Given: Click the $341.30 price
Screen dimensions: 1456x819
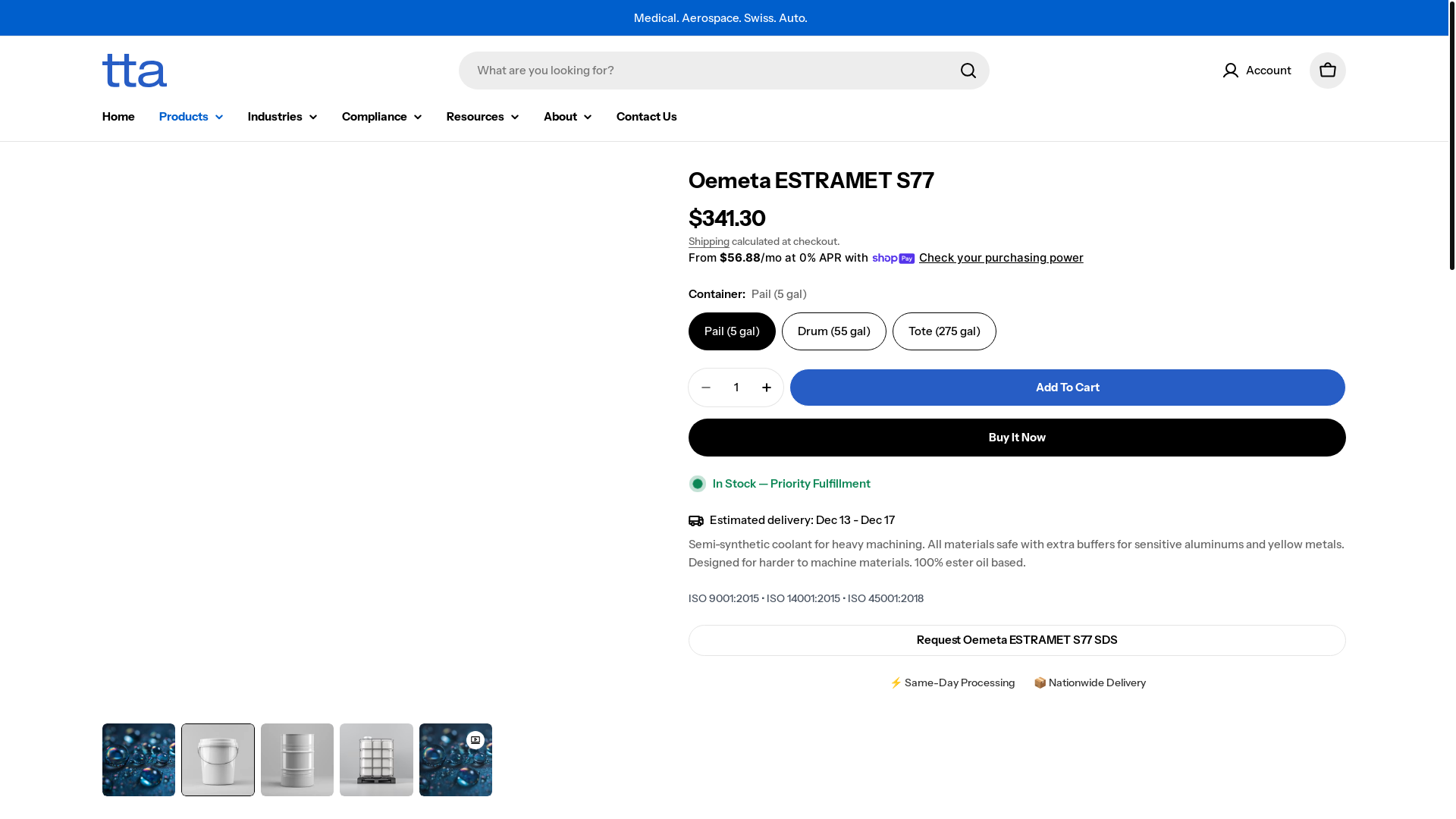Looking at the screenshot, I should click(726, 218).
